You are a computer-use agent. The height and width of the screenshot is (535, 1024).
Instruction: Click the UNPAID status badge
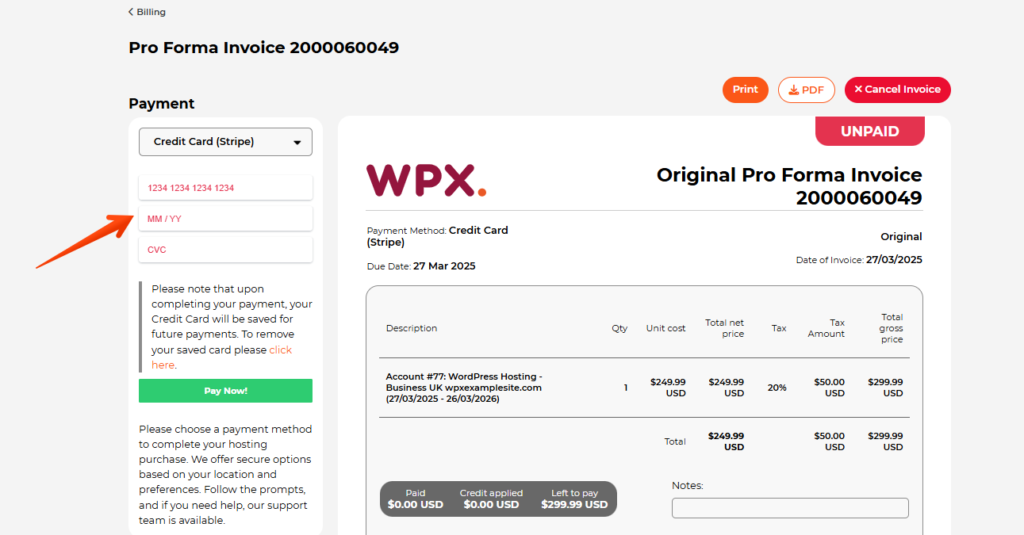pos(870,131)
